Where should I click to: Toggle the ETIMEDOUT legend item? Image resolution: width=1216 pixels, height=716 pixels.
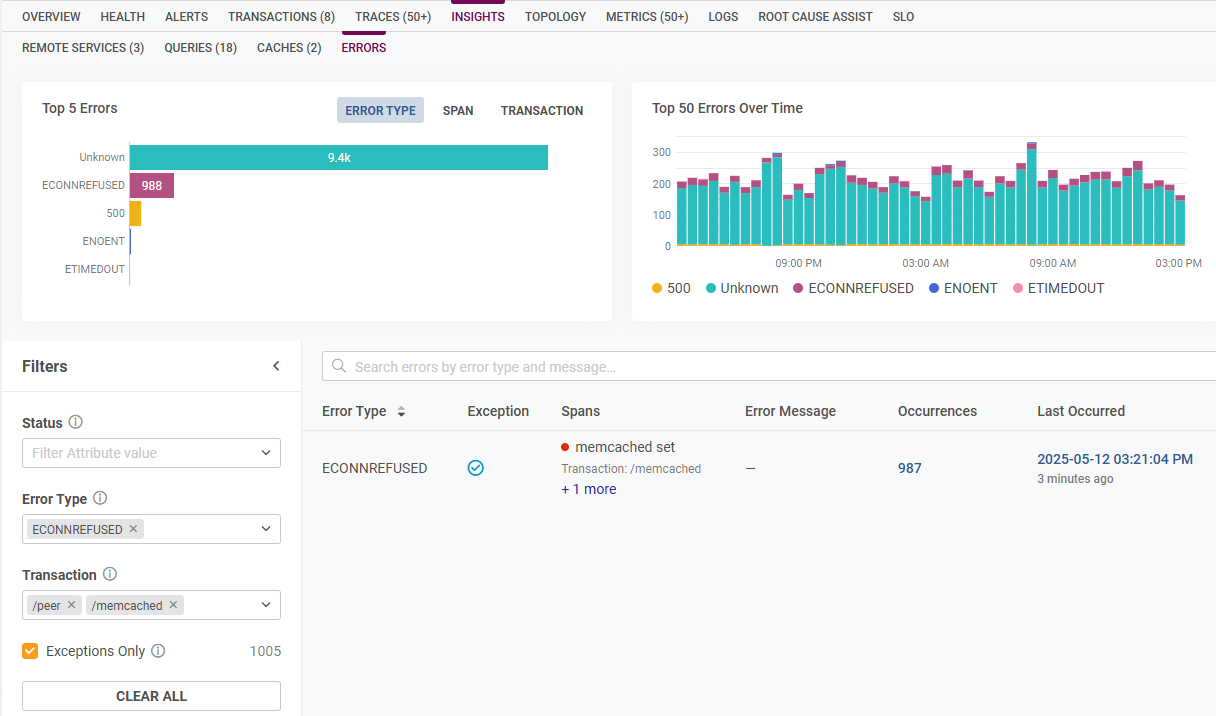click(1059, 288)
